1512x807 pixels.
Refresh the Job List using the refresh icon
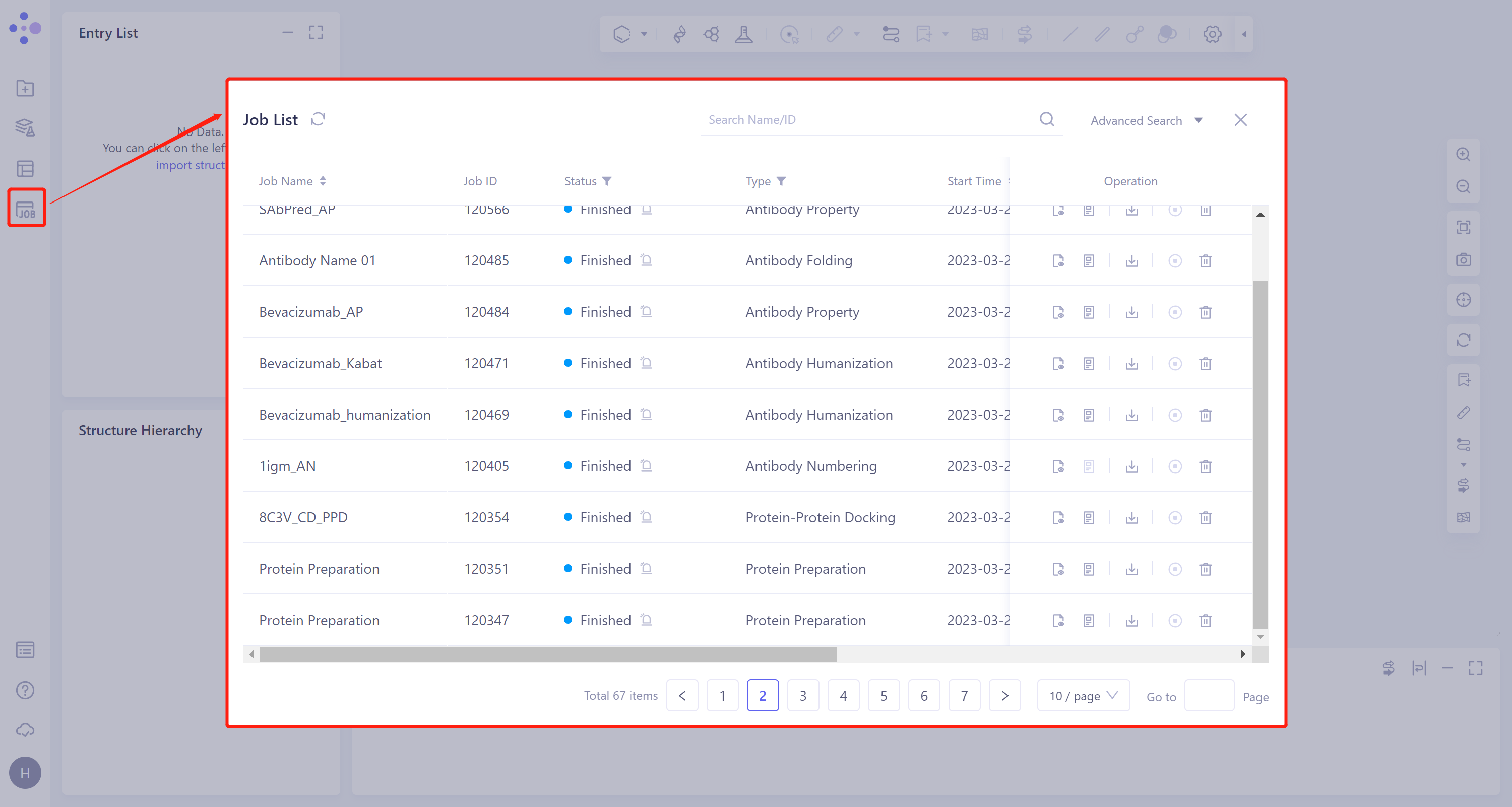coord(318,119)
